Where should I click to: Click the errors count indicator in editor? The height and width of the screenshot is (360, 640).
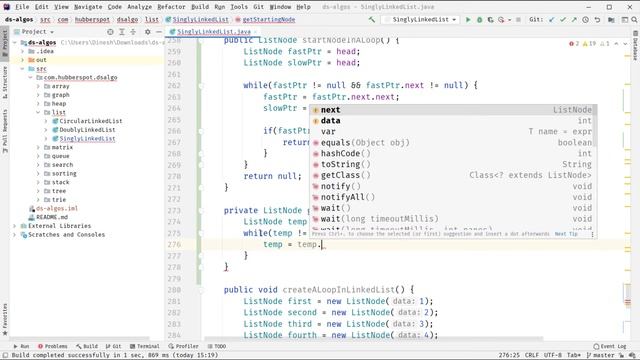click(574, 43)
